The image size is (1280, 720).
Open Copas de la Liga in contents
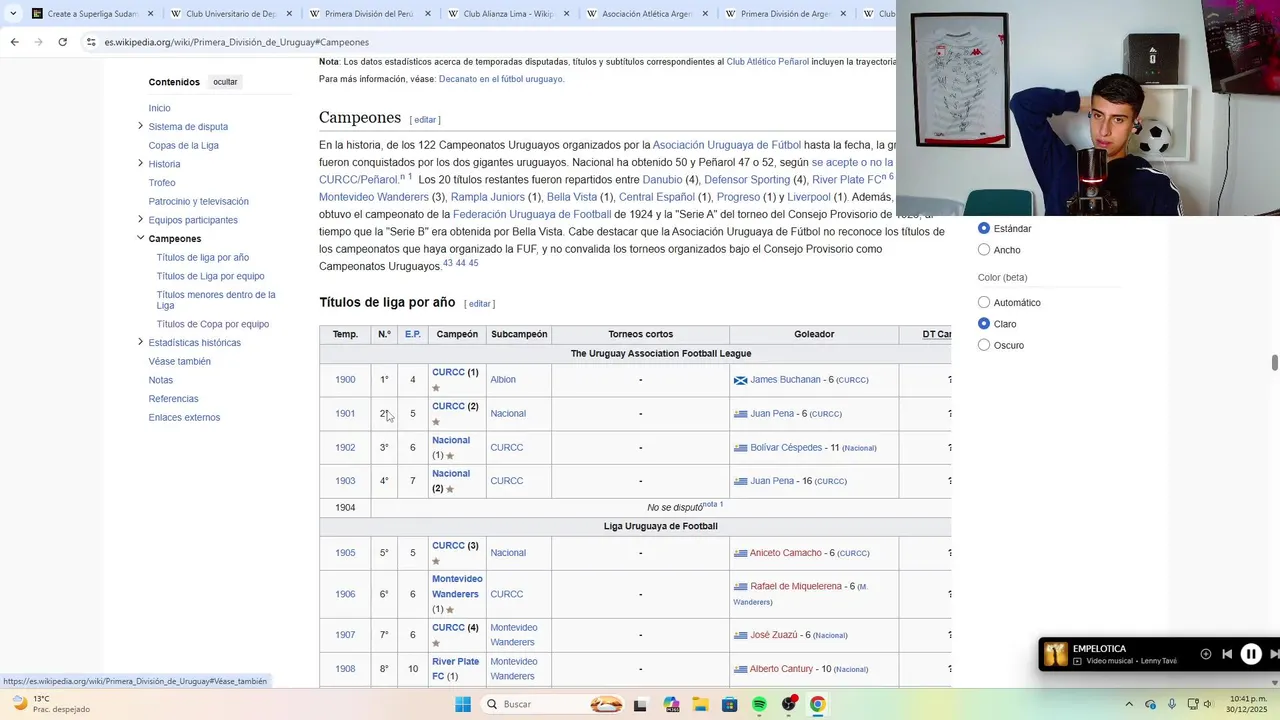coord(184,145)
